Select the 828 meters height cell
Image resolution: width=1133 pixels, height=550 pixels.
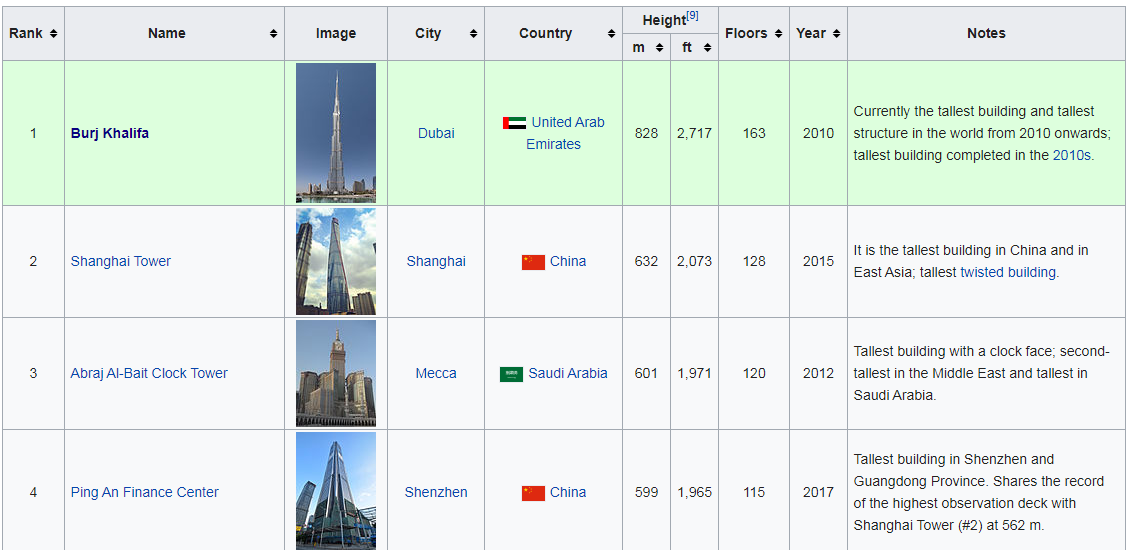coord(647,134)
